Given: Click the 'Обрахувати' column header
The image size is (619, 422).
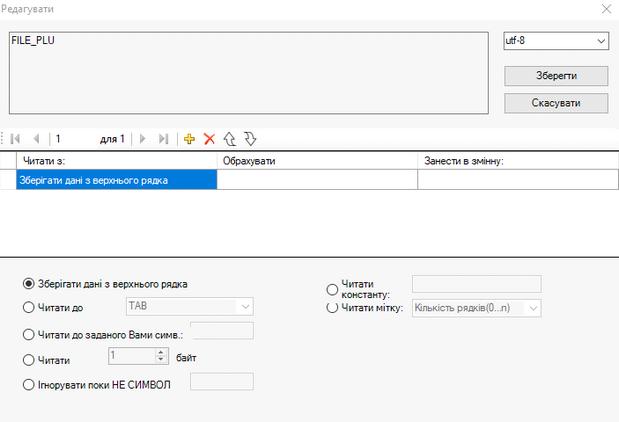Looking at the screenshot, I should (317, 160).
